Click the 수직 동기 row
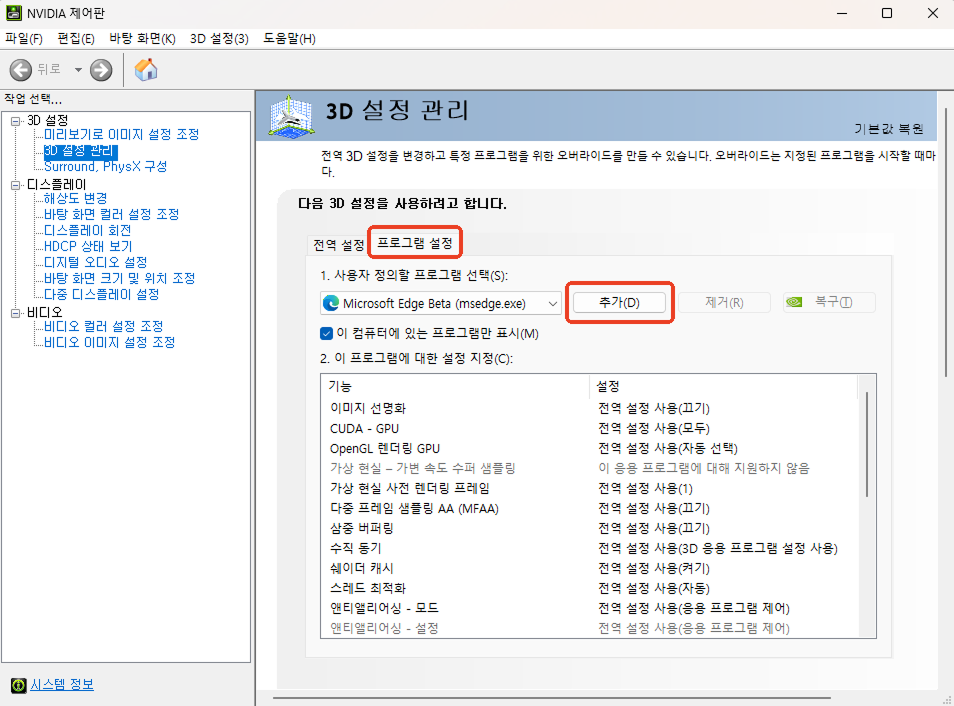The image size is (954, 706). tap(590, 548)
